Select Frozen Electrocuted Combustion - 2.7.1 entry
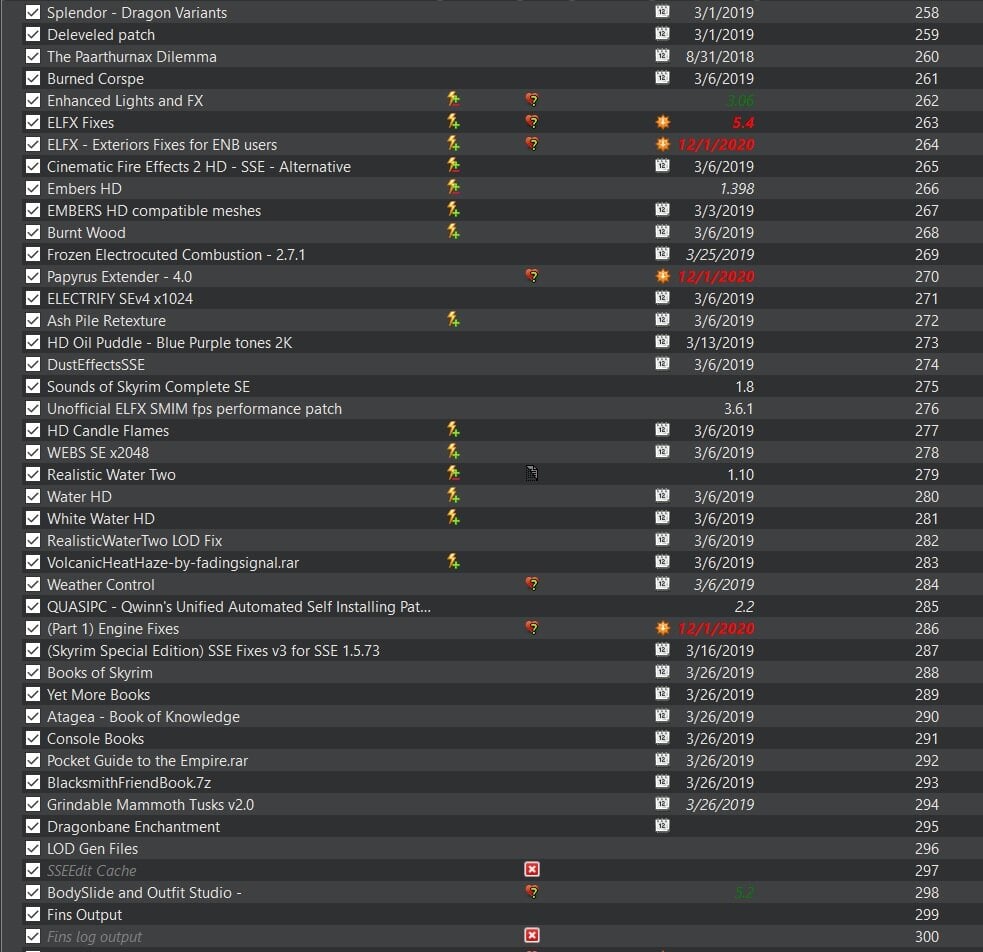The width and height of the screenshot is (983, 952). (176, 254)
